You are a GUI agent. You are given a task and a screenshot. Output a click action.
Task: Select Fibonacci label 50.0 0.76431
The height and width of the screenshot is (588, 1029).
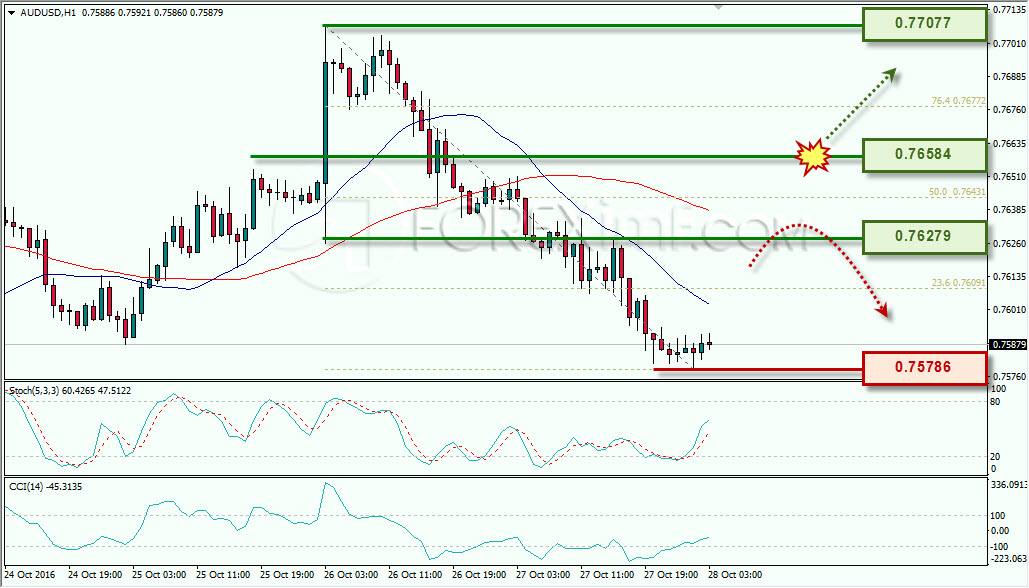957,192
